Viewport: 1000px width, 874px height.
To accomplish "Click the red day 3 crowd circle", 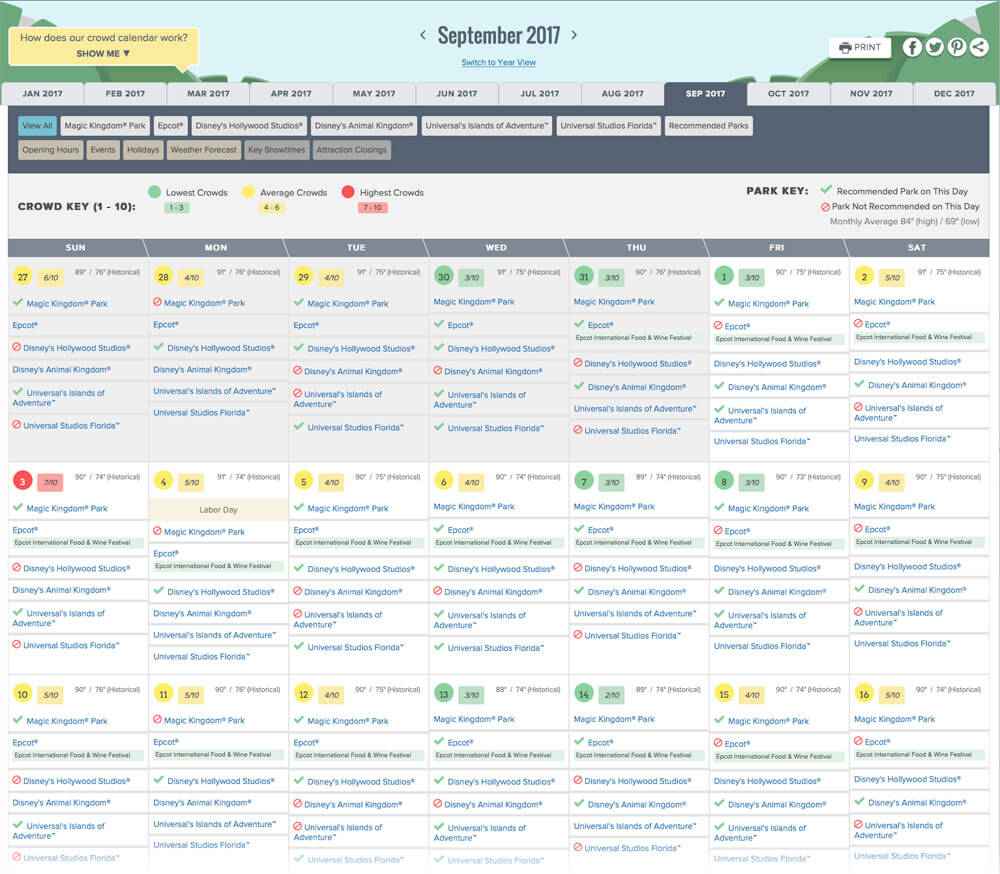I will [x=21, y=483].
